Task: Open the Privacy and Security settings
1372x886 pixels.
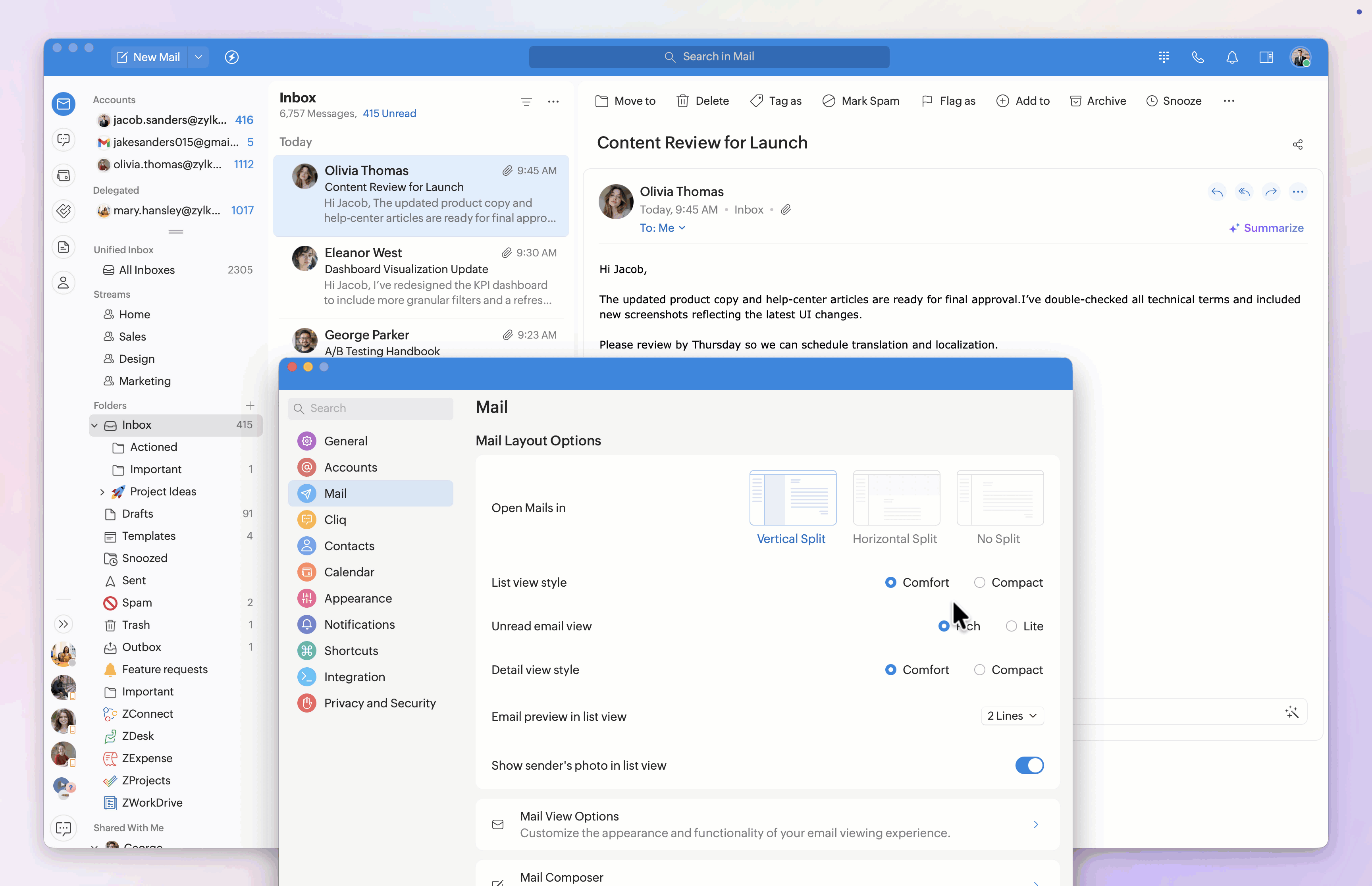Action: tap(380, 703)
